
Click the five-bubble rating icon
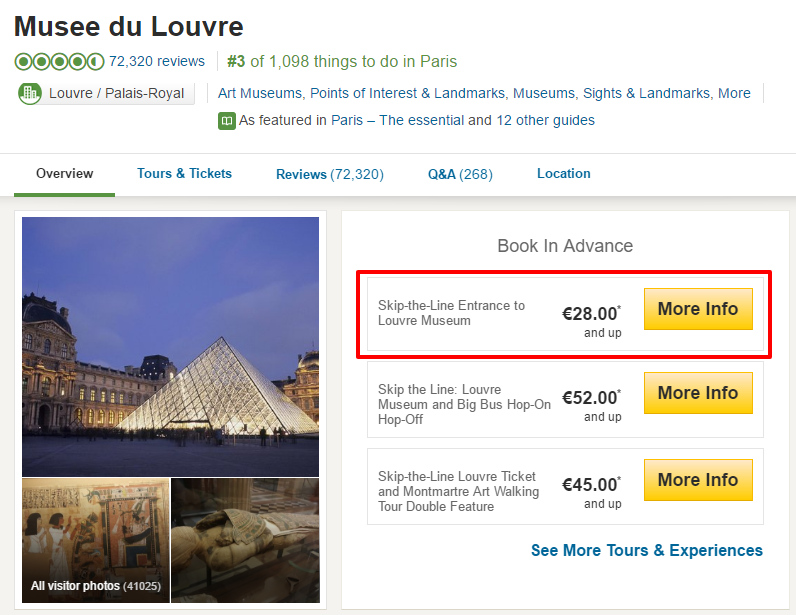click(x=59, y=62)
